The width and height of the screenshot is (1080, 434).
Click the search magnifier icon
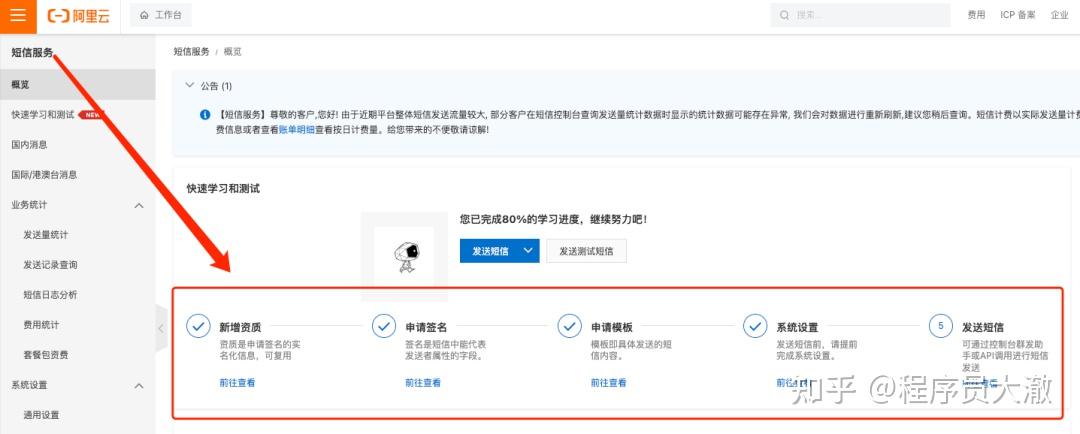click(x=784, y=15)
